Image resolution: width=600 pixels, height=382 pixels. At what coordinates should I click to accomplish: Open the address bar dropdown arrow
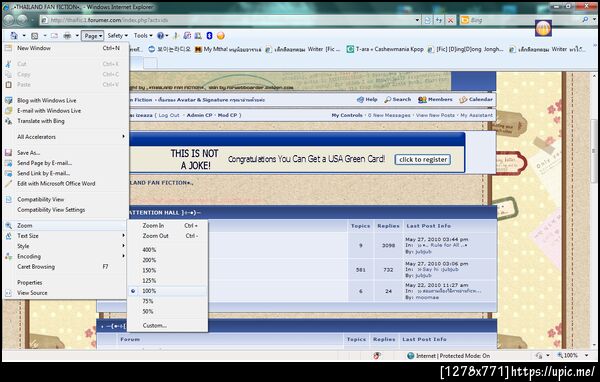point(417,20)
